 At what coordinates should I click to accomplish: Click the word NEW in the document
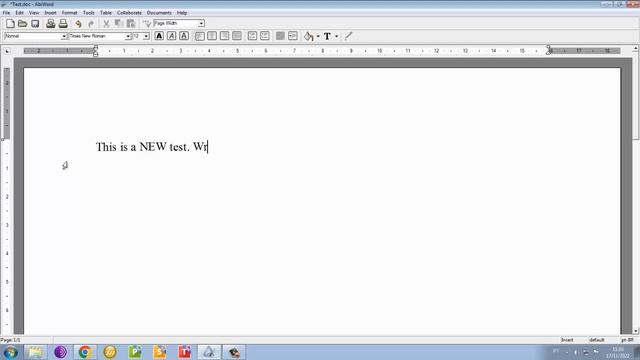pyautogui.click(x=153, y=147)
